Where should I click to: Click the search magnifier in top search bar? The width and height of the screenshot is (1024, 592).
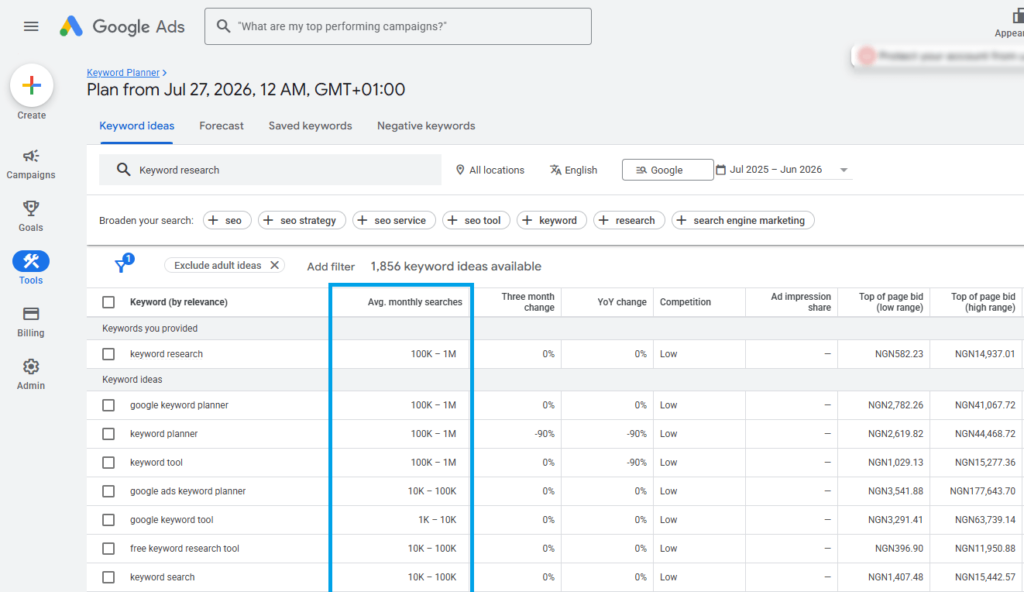pos(223,26)
